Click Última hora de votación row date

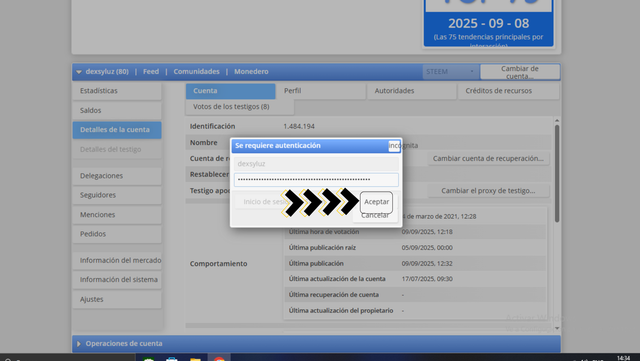coord(427,232)
